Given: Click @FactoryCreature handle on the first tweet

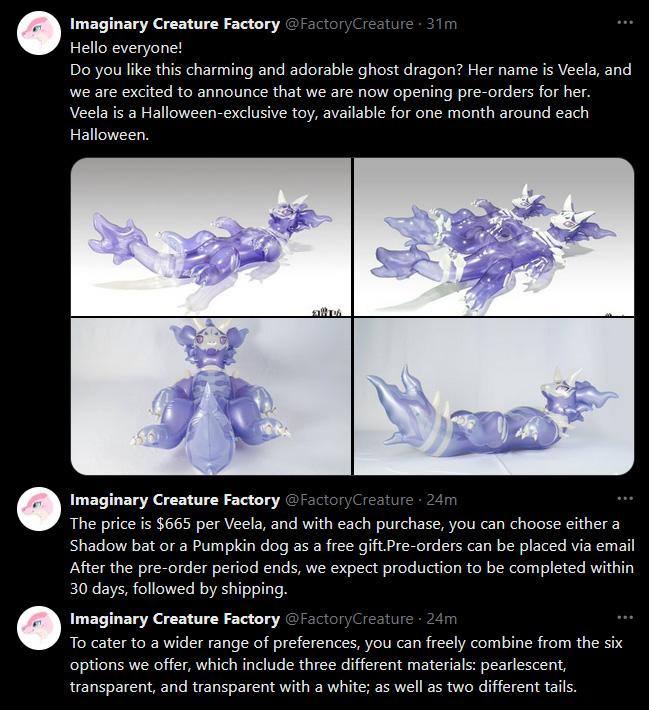Looking at the screenshot, I should (349, 24).
